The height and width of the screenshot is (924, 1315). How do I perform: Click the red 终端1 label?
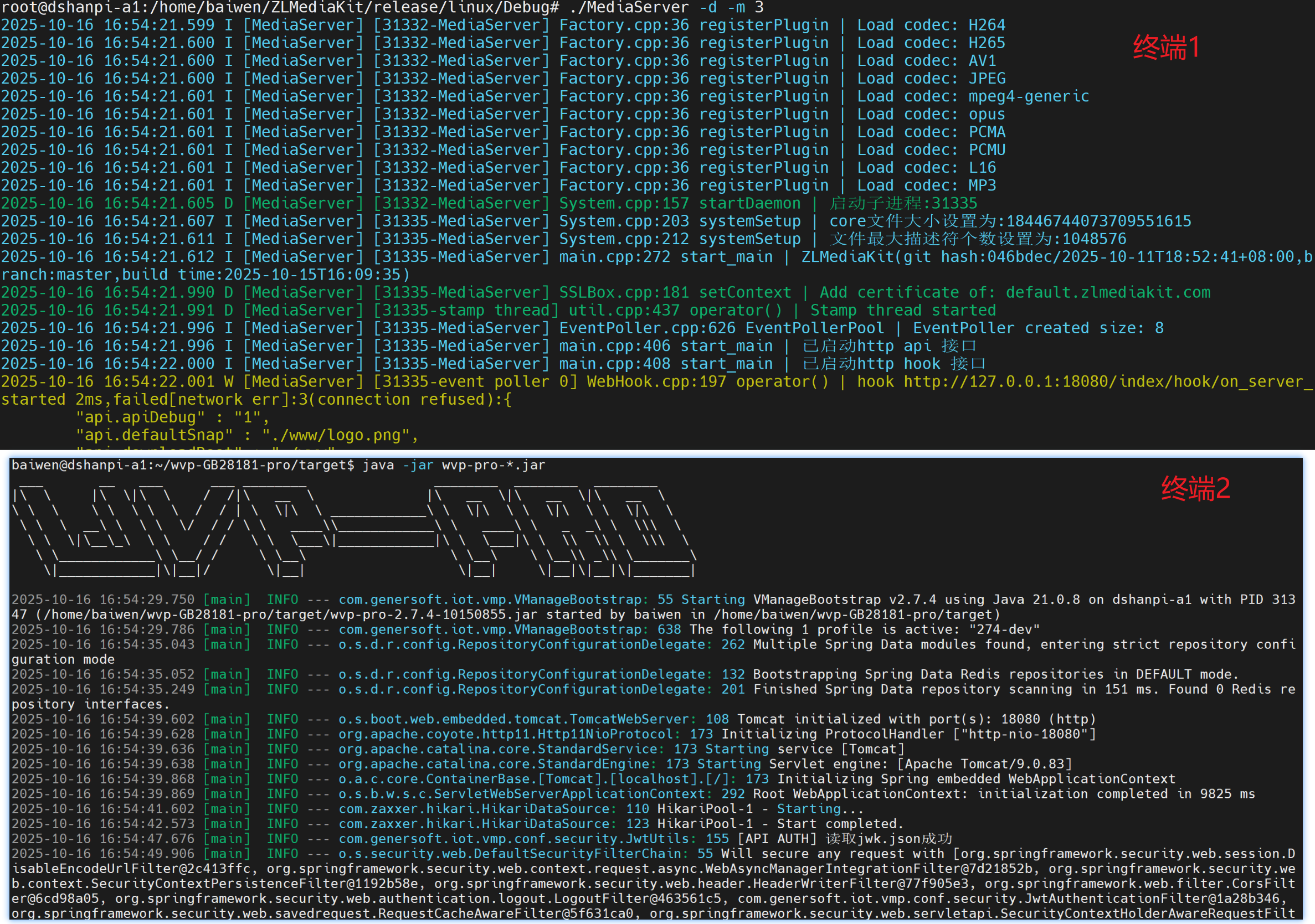pyautogui.click(x=1165, y=47)
